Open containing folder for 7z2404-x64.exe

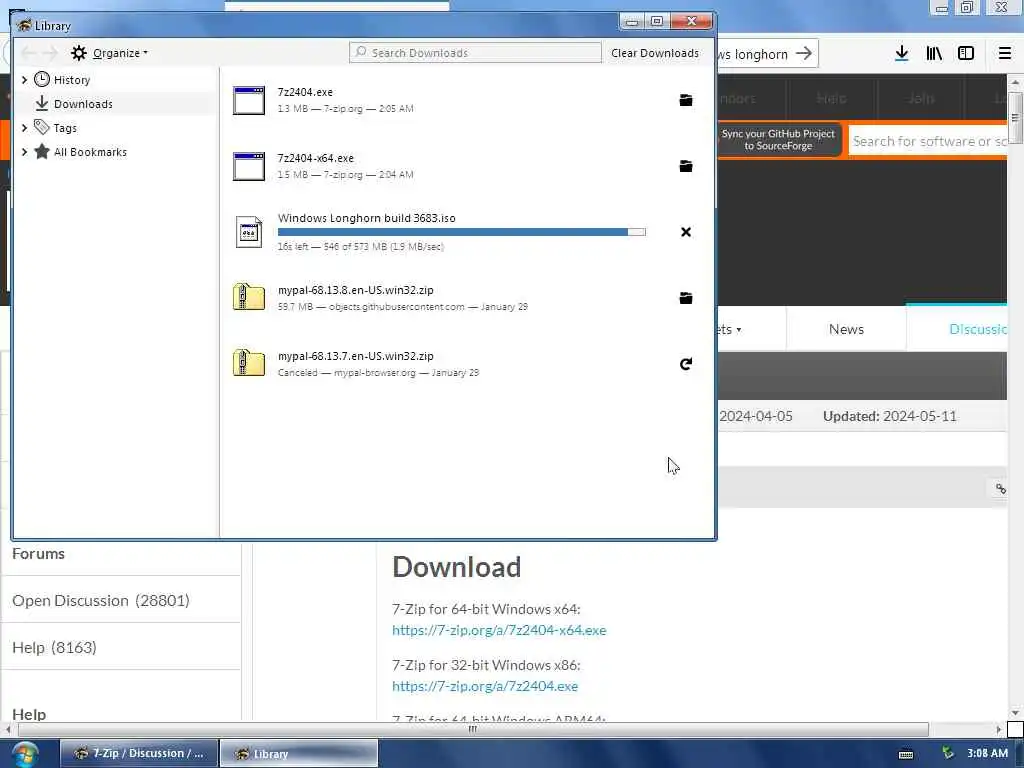coord(686,166)
